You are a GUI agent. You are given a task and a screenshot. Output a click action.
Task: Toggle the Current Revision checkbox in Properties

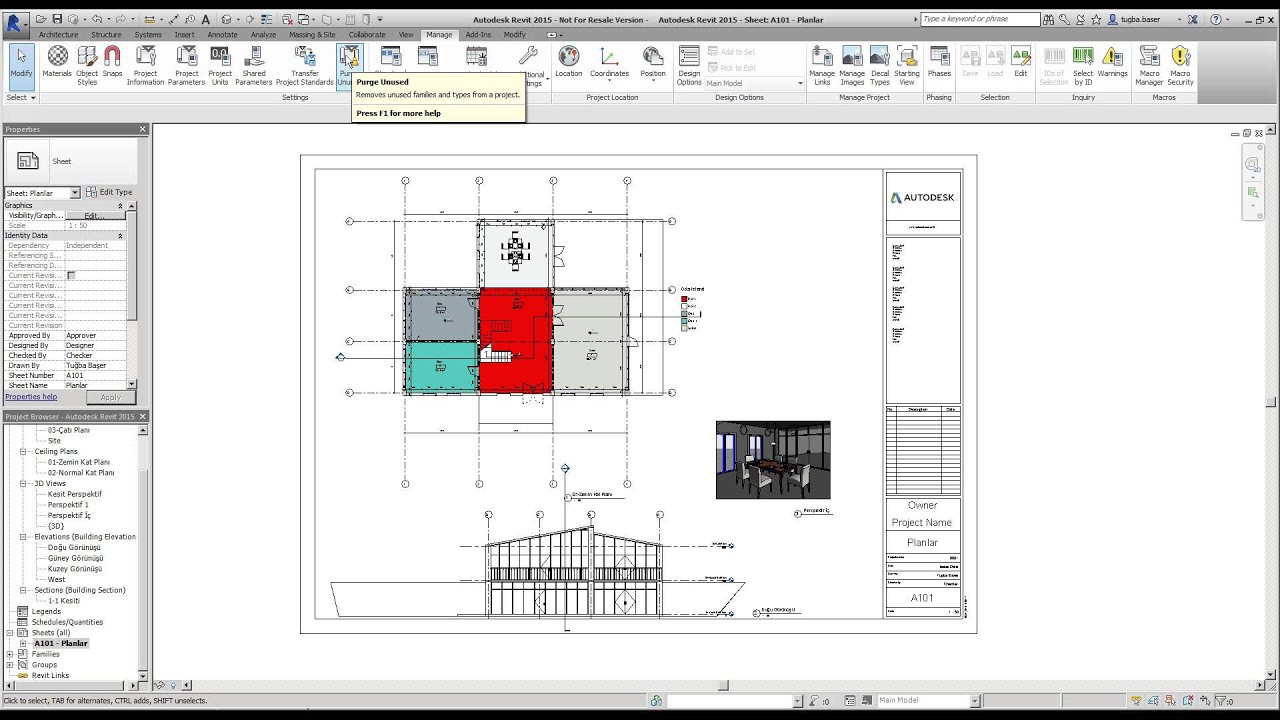click(x=71, y=275)
